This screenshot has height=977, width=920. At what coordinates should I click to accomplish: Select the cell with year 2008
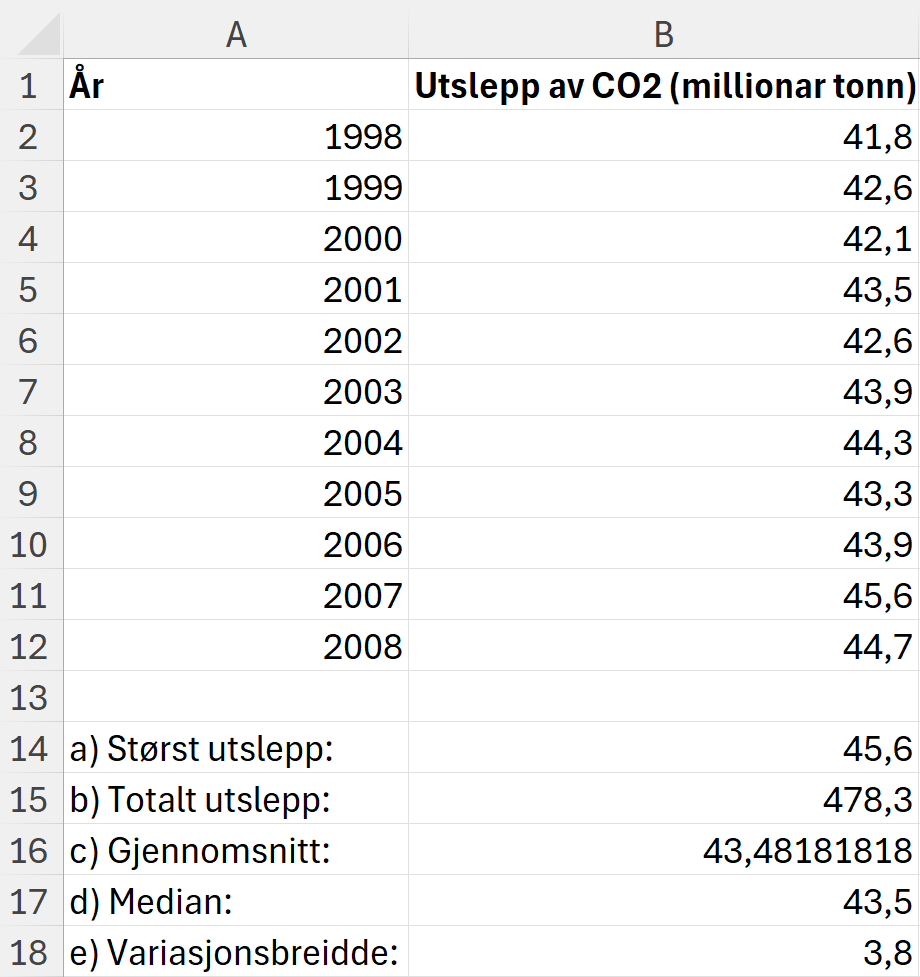pyautogui.click(x=235, y=646)
